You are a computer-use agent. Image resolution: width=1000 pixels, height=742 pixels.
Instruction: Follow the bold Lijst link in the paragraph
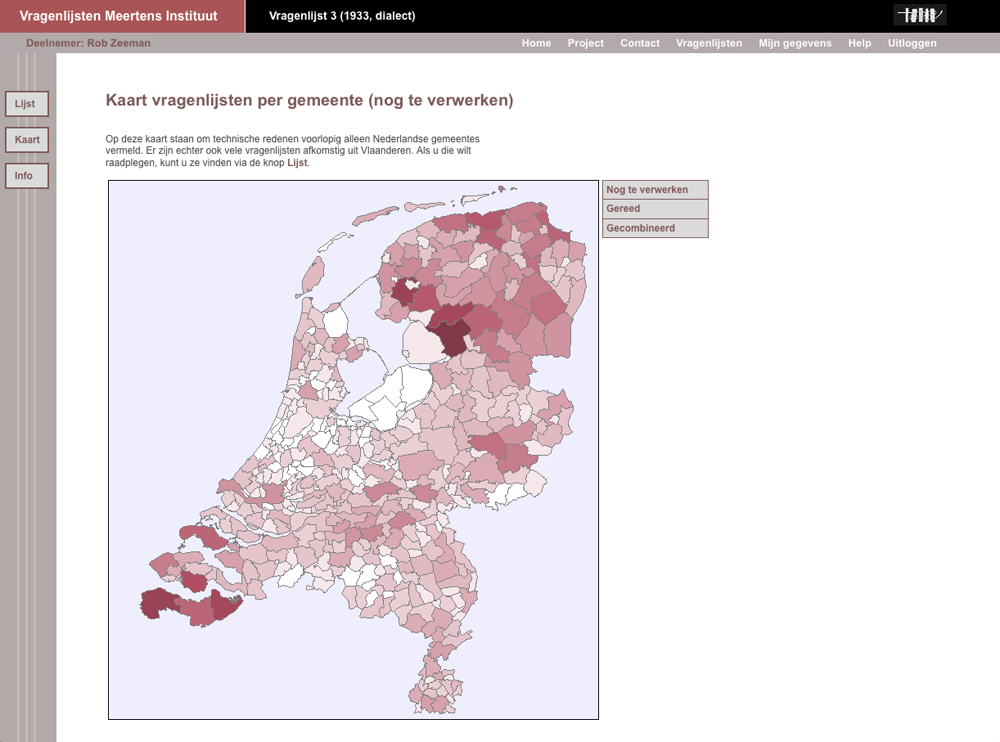pos(297,162)
